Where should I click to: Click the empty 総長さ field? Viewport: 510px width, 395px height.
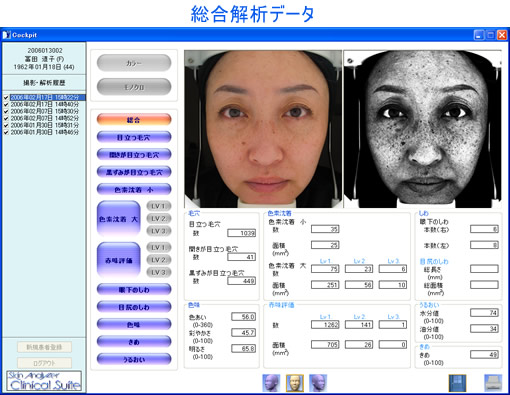click(x=484, y=269)
